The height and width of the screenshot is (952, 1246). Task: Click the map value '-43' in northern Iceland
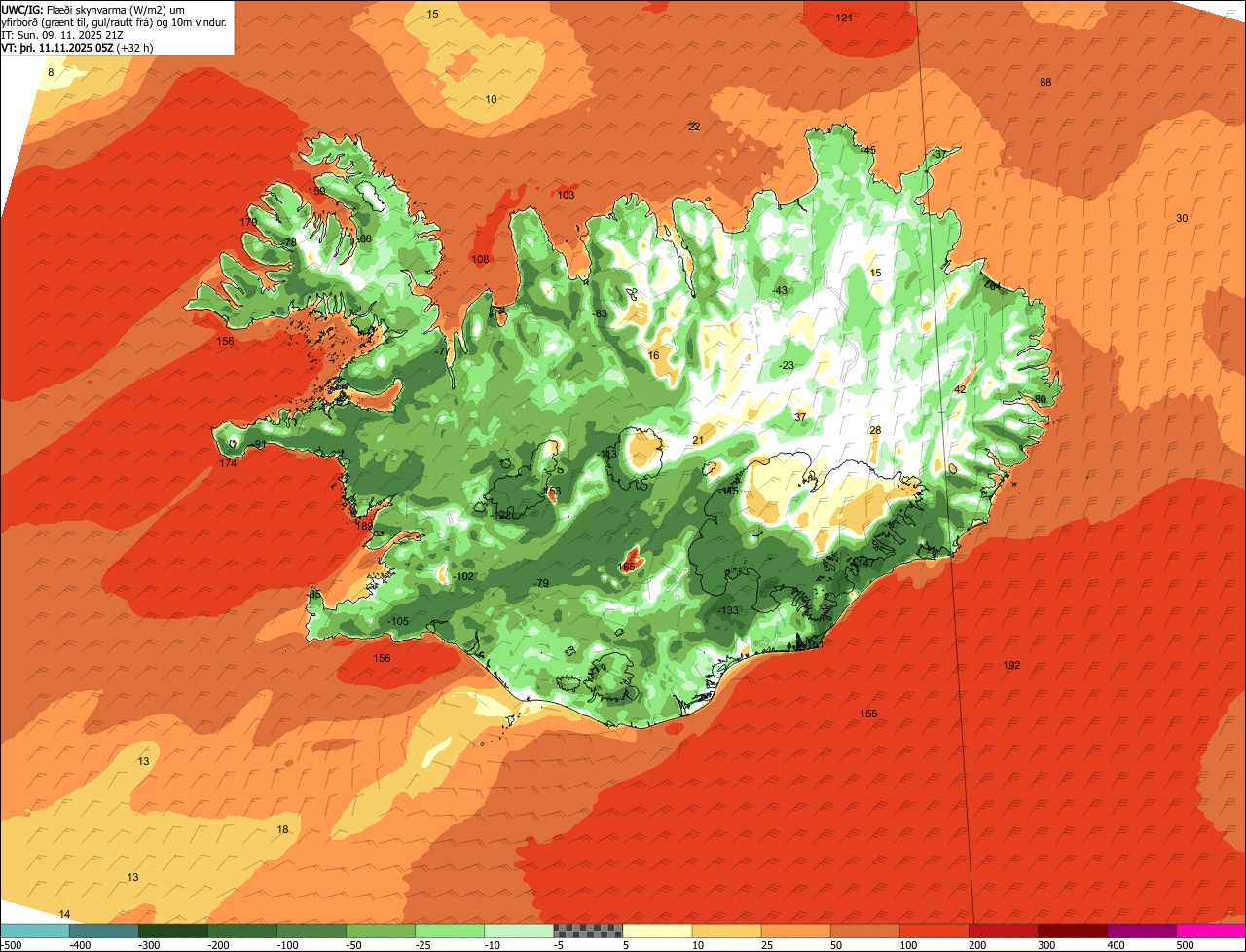pyautogui.click(x=779, y=290)
